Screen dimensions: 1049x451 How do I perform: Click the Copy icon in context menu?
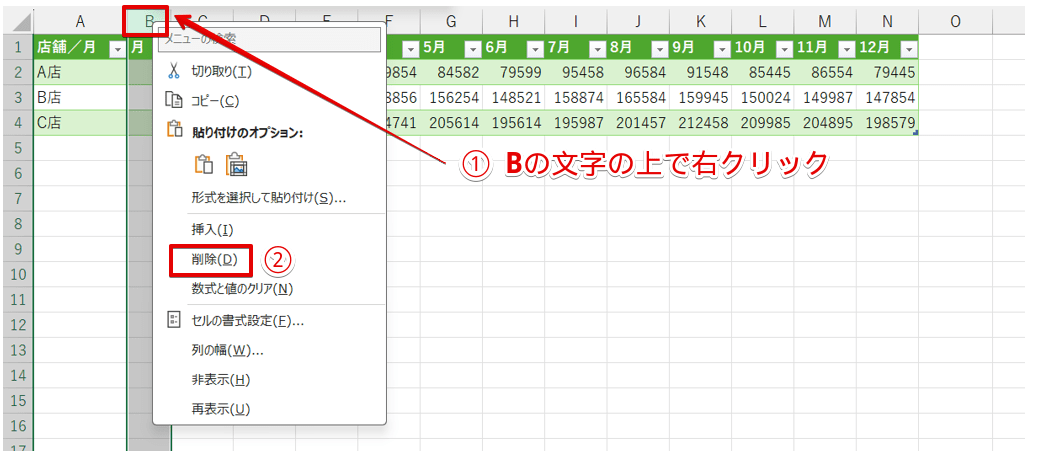[173, 101]
